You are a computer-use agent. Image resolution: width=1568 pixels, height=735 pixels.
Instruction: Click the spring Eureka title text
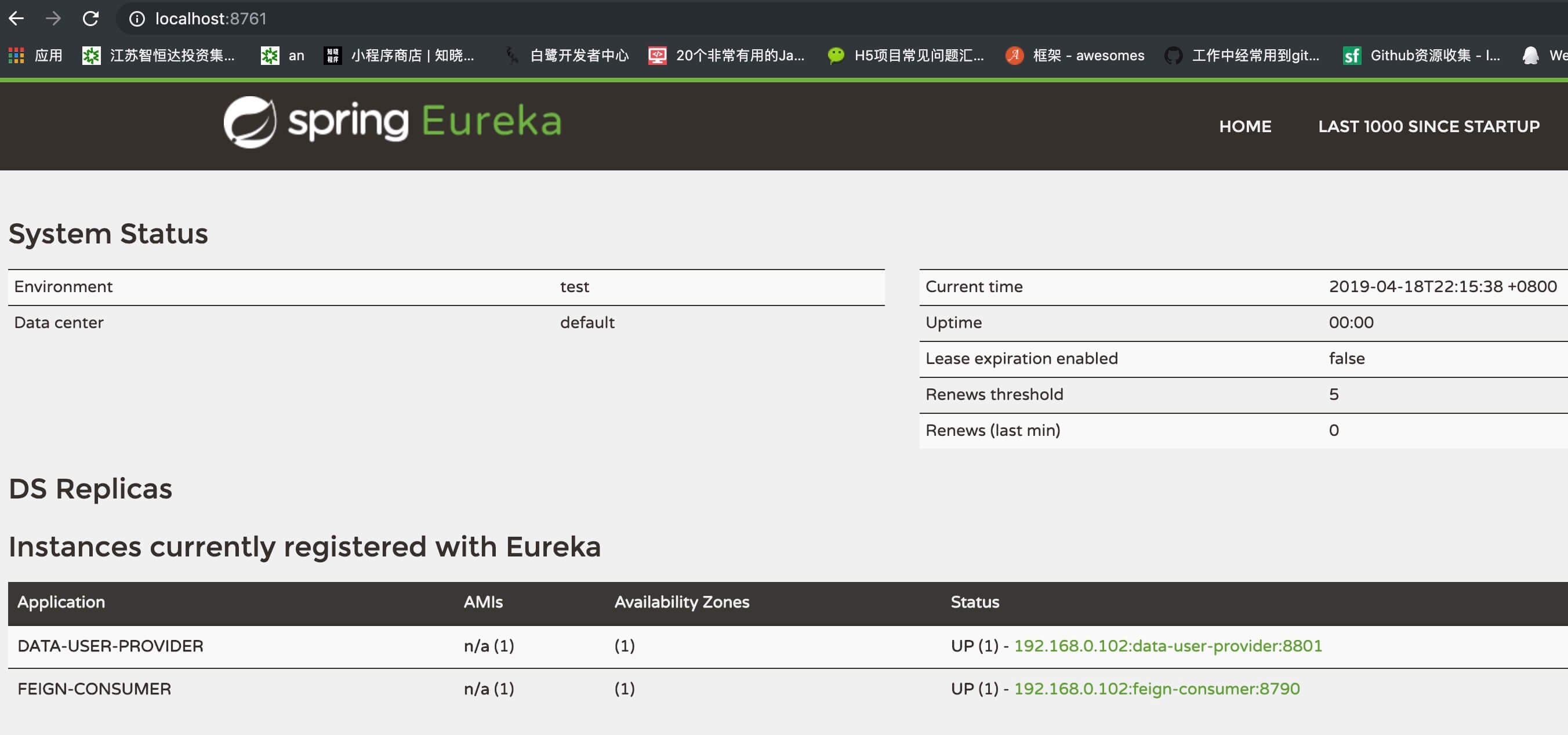pos(425,121)
